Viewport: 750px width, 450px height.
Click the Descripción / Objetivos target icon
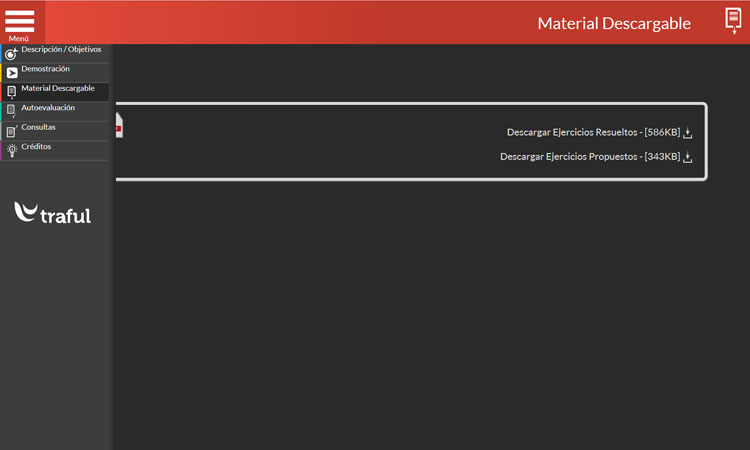(11, 54)
